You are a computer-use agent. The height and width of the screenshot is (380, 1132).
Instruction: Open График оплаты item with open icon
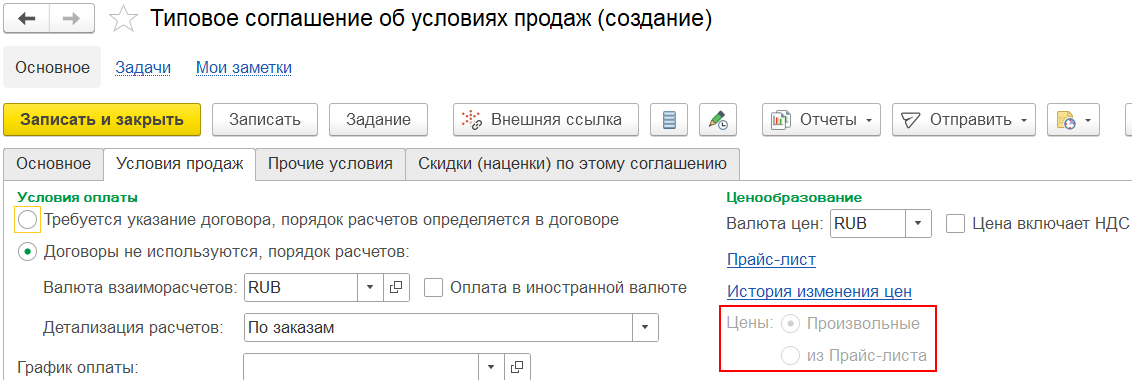517,367
